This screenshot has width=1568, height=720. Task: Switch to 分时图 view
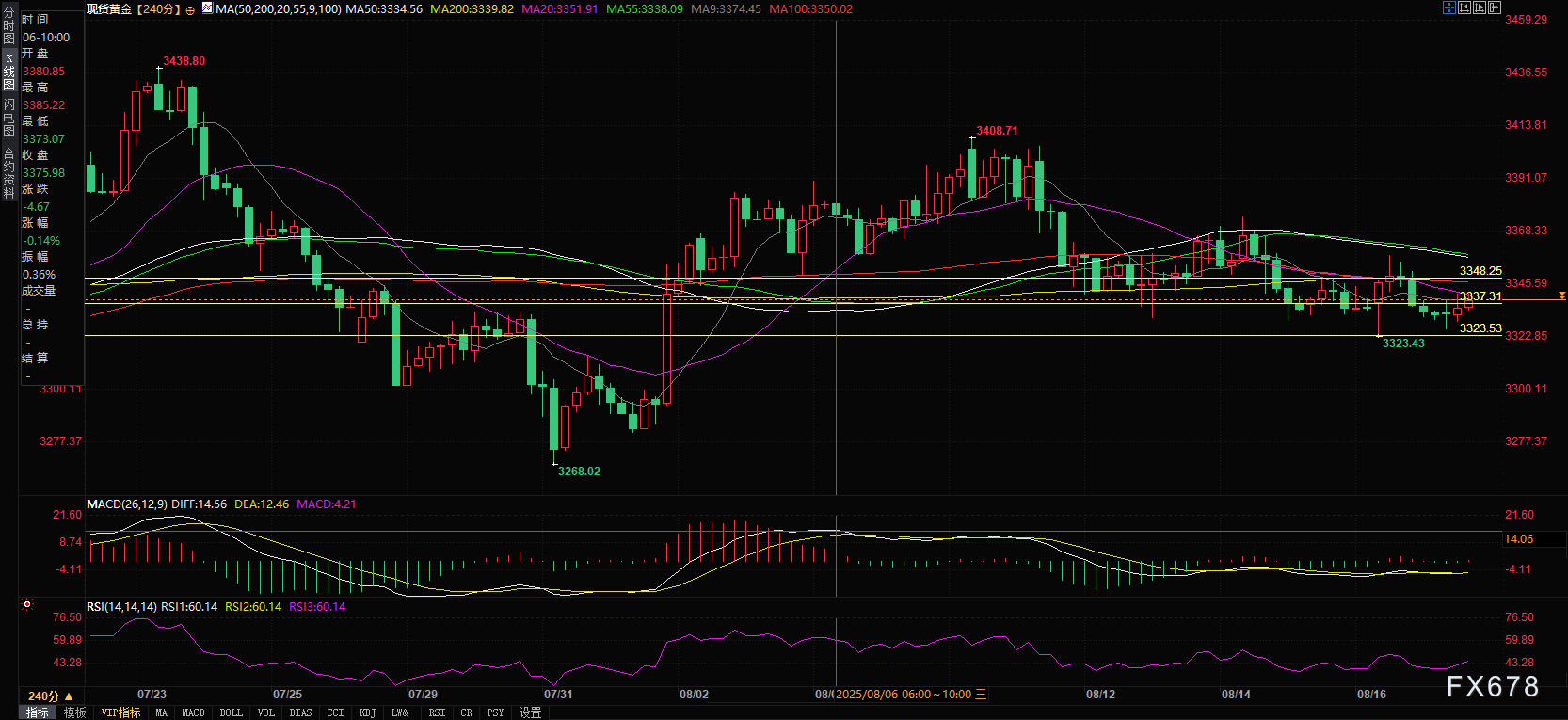click(8, 26)
